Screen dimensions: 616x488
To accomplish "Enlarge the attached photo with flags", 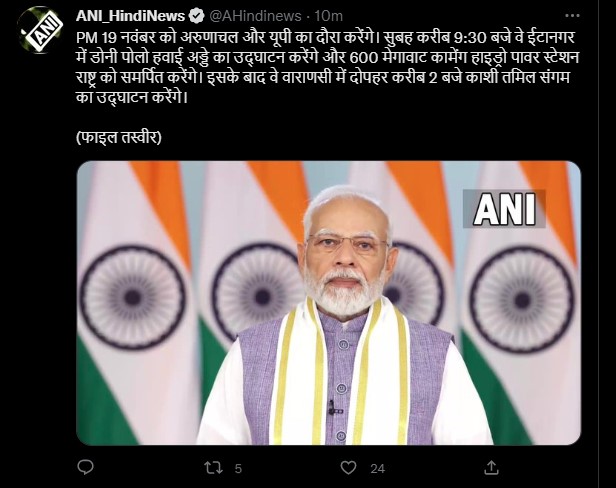I will (x=328, y=303).
